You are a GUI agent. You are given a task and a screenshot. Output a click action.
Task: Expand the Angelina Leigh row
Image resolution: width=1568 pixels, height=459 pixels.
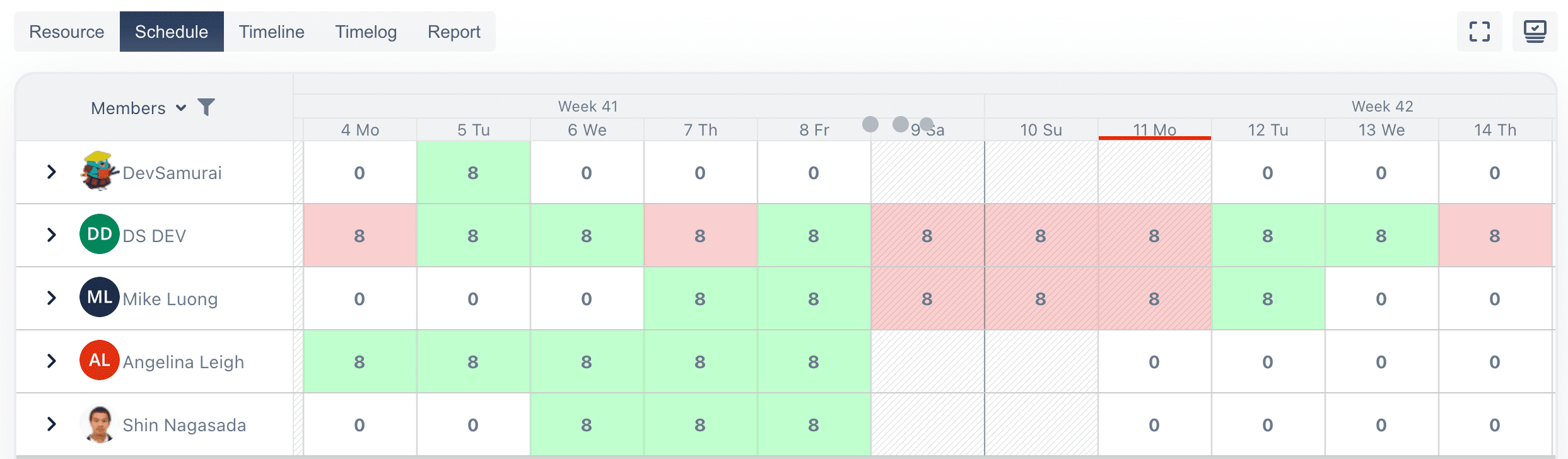point(52,361)
